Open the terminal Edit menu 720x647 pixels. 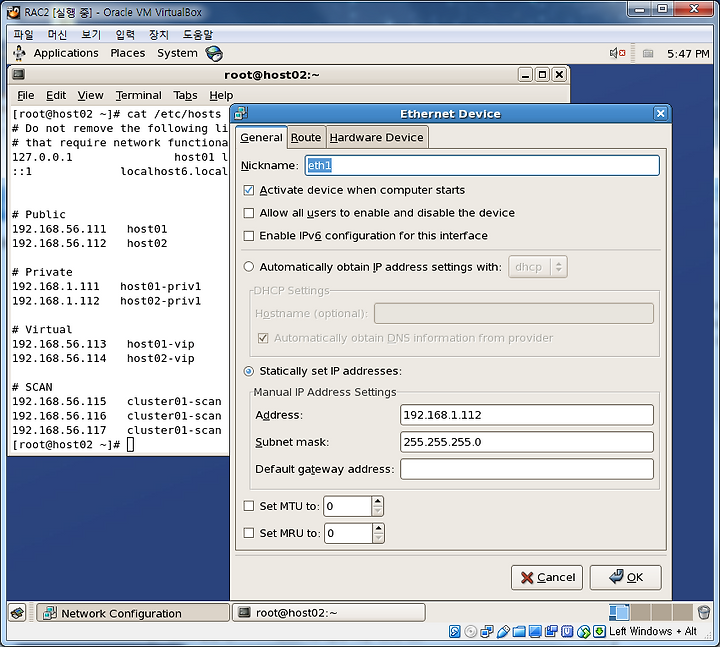coord(56,95)
